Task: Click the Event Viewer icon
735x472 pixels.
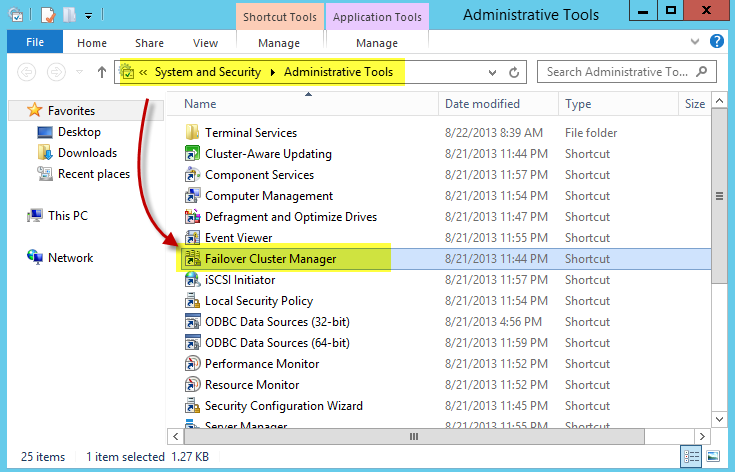Action: click(192, 238)
